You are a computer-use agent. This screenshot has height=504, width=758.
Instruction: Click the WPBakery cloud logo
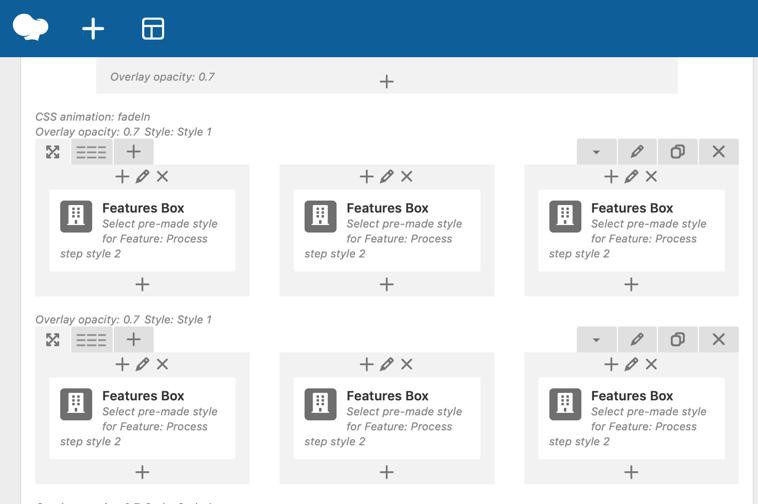point(30,27)
